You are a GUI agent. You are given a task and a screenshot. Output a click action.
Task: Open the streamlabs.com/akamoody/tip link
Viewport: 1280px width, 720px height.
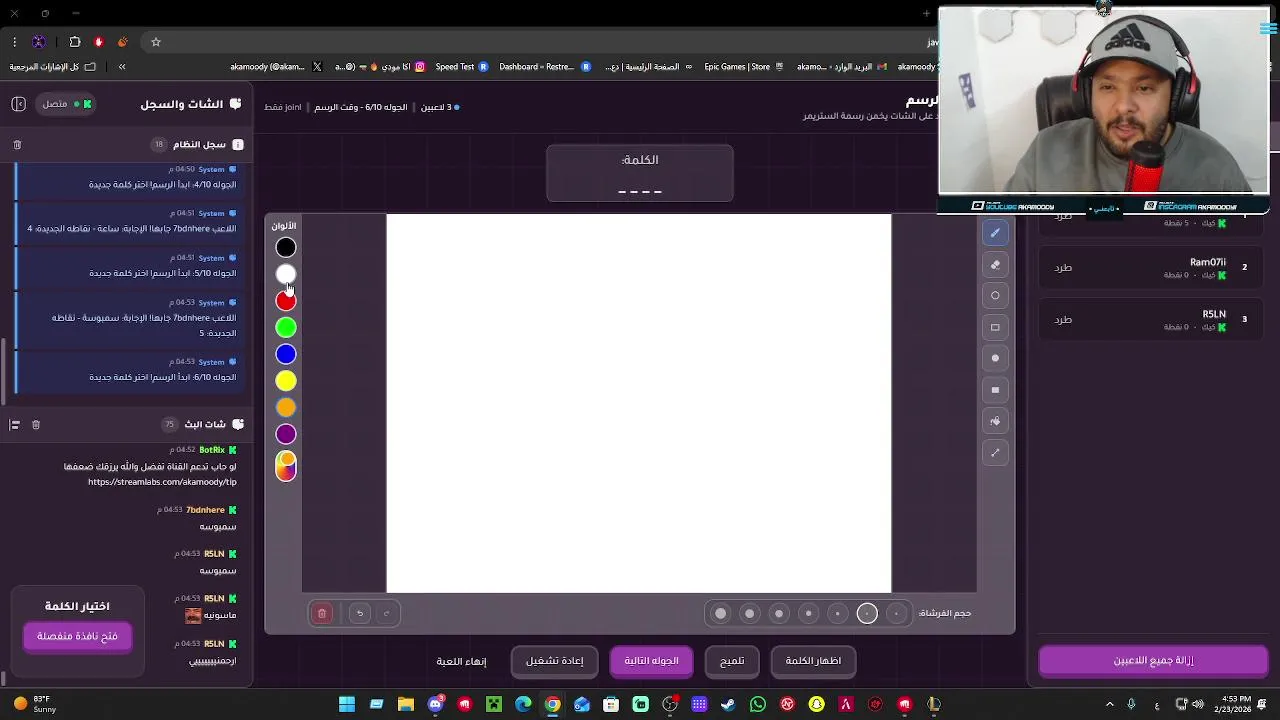pyautogui.click(x=162, y=482)
